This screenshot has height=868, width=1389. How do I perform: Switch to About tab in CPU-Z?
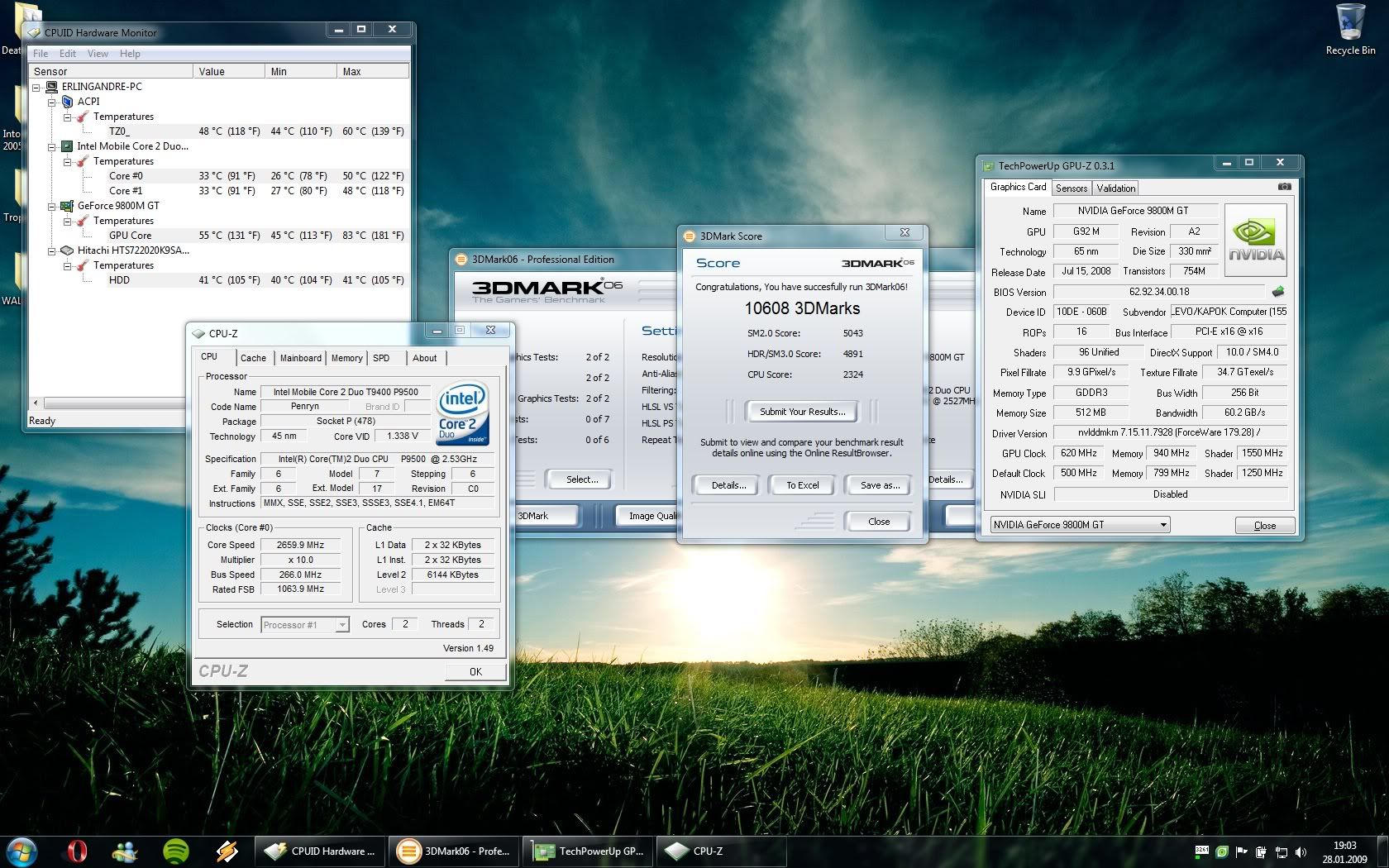[x=425, y=358]
